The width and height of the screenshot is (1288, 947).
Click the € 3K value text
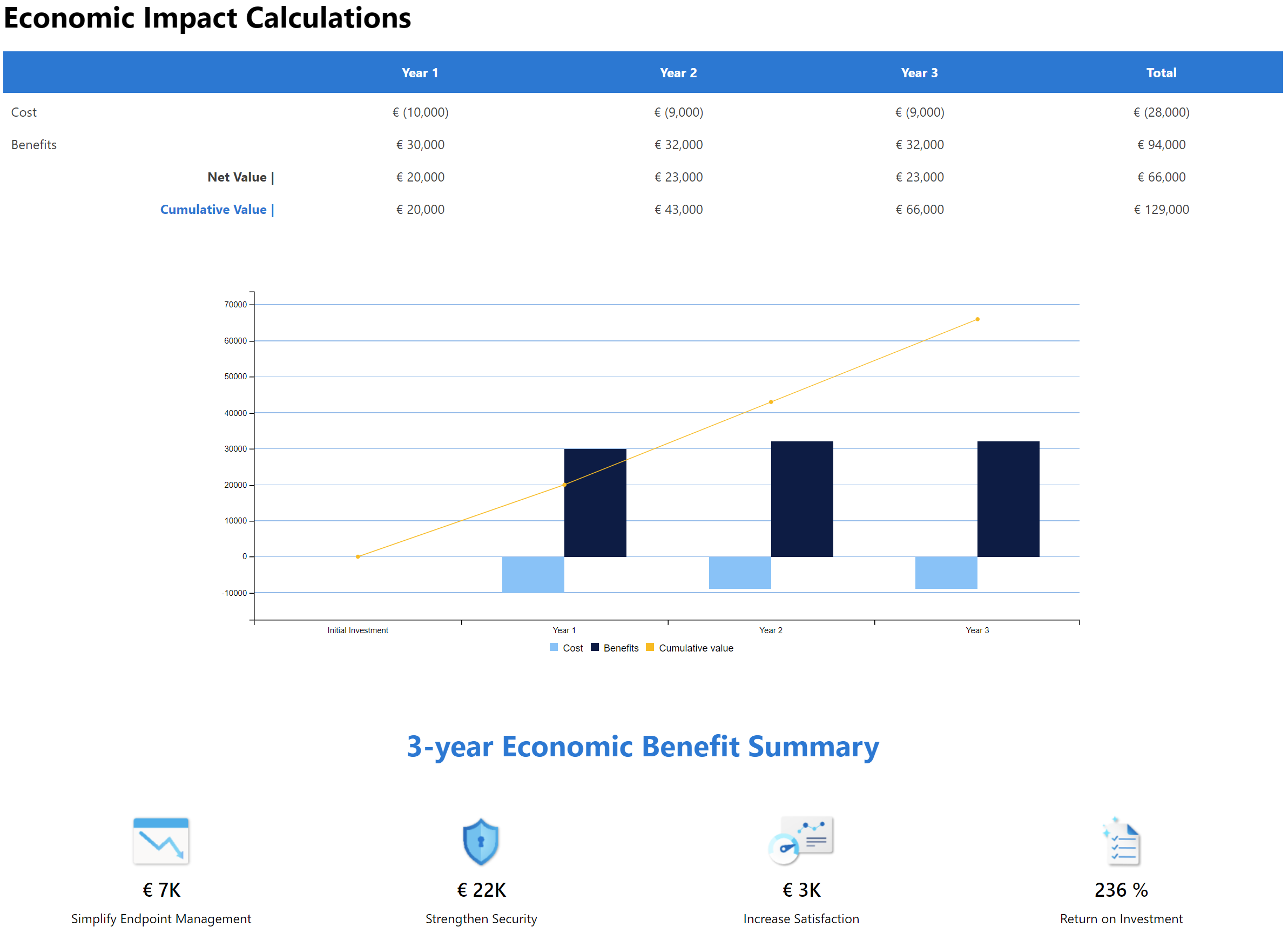point(801,890)
